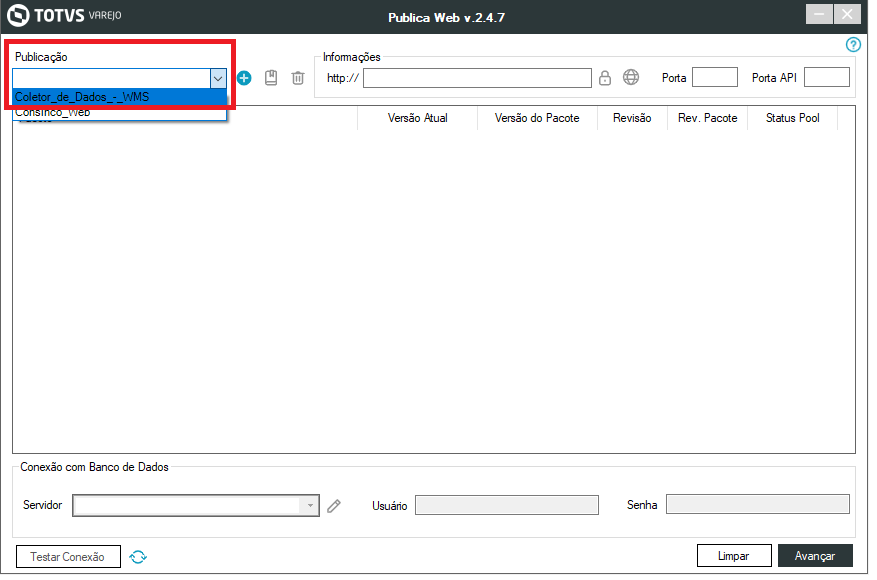
Task: Click the Revisão column header
Action: coord(632,118)
